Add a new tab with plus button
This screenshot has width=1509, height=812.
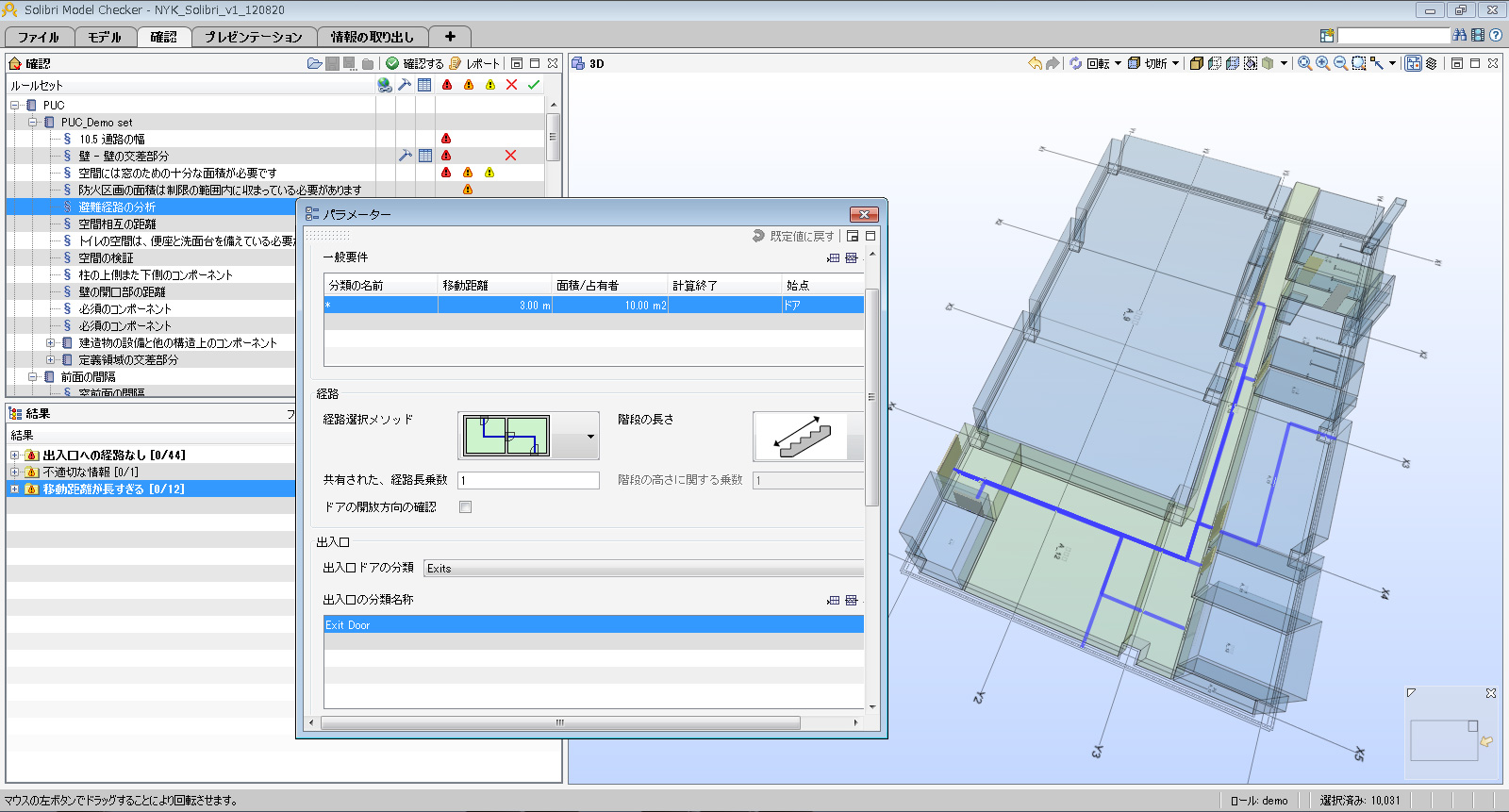pos(450,37)
